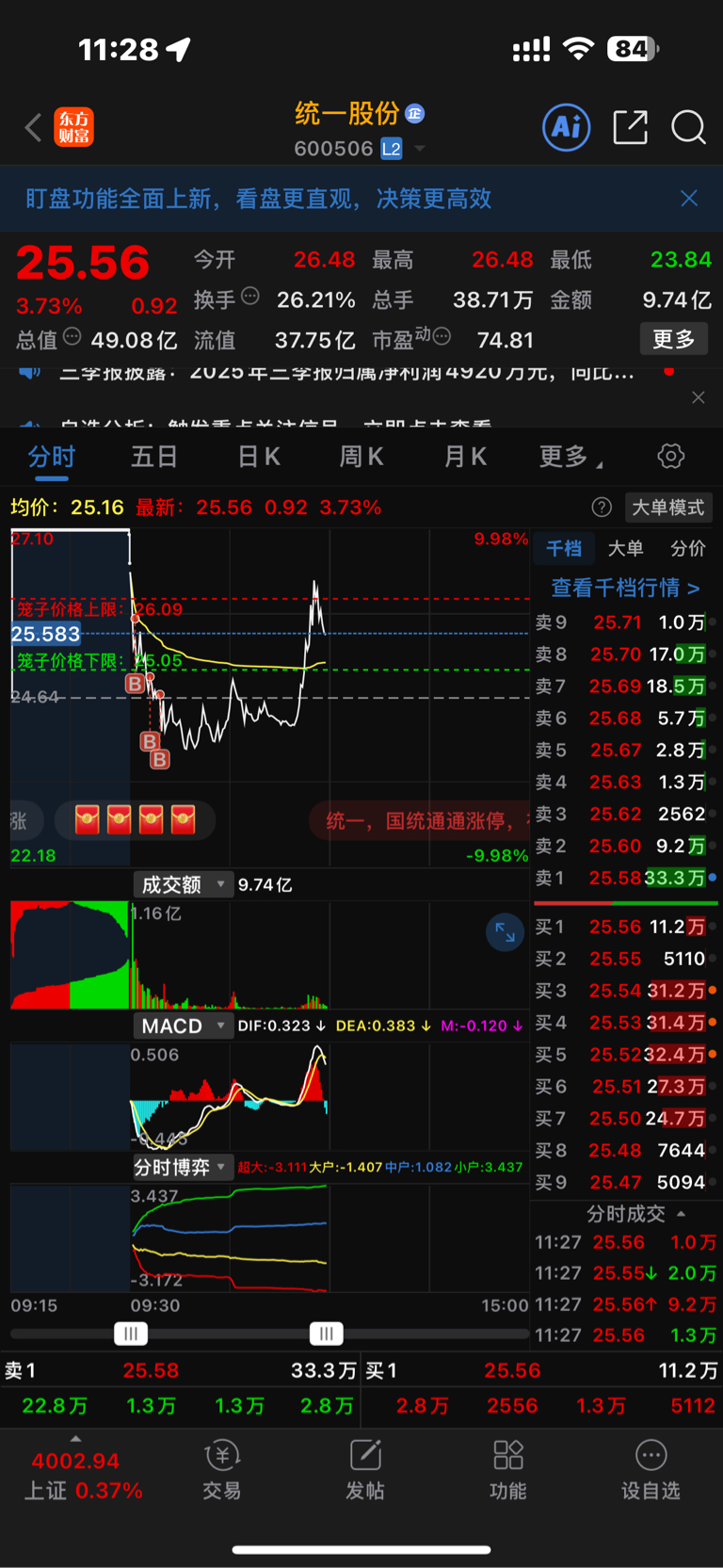
Task: Switch to 周K chart tab
Action: pyautogui.click(x=361, y=457)
